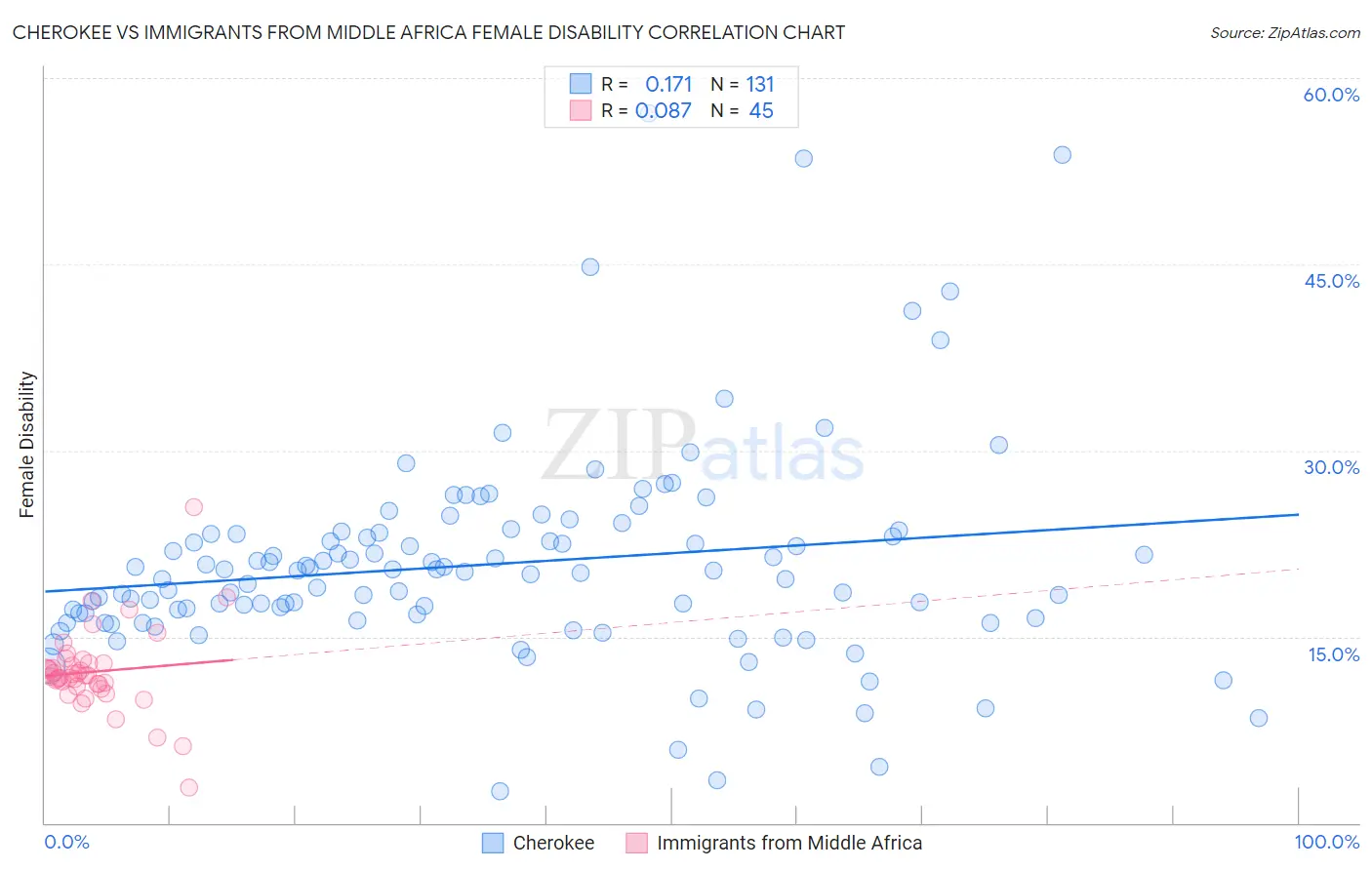Click the blue swatch beside R = 0.171

pos(581,84)
